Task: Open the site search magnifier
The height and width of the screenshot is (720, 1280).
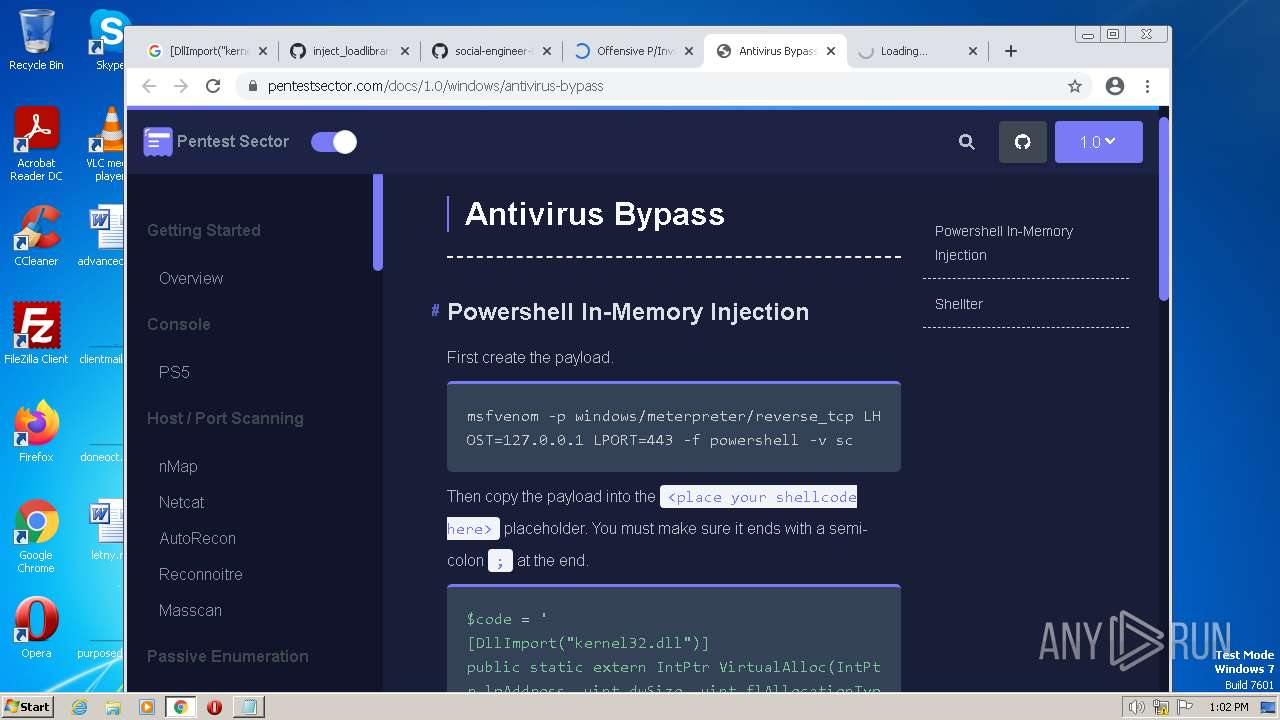Action: click(967, 142)
